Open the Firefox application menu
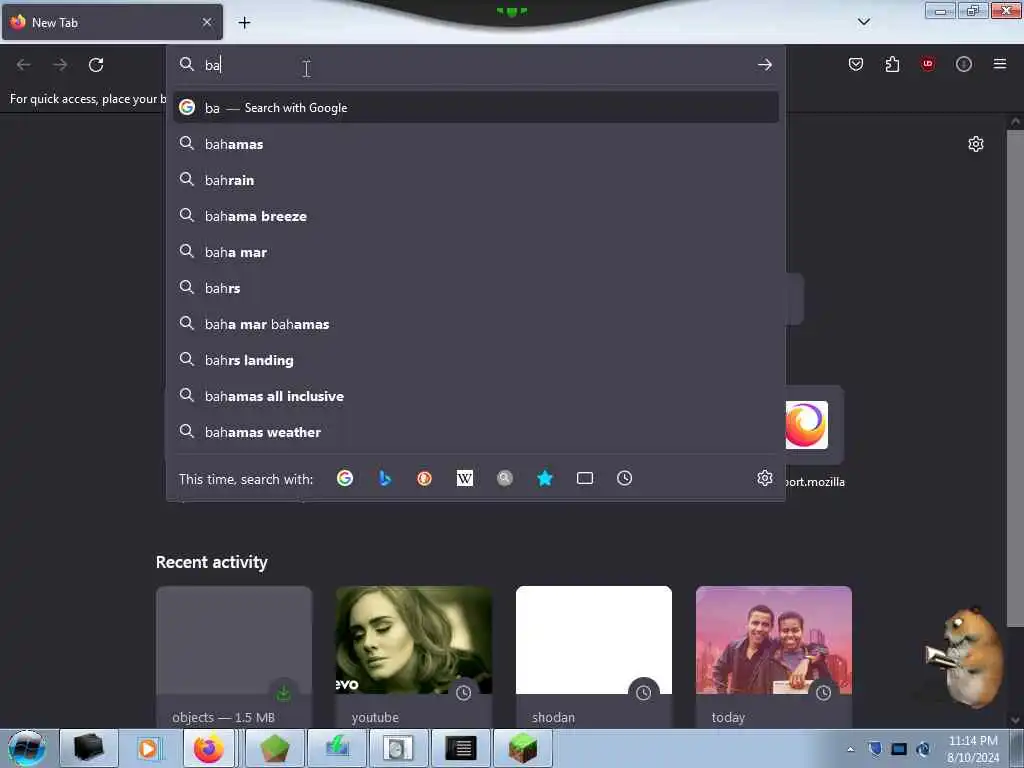Image resolution: width=1024 pixels, height=768 pixels. point(1000,64)
